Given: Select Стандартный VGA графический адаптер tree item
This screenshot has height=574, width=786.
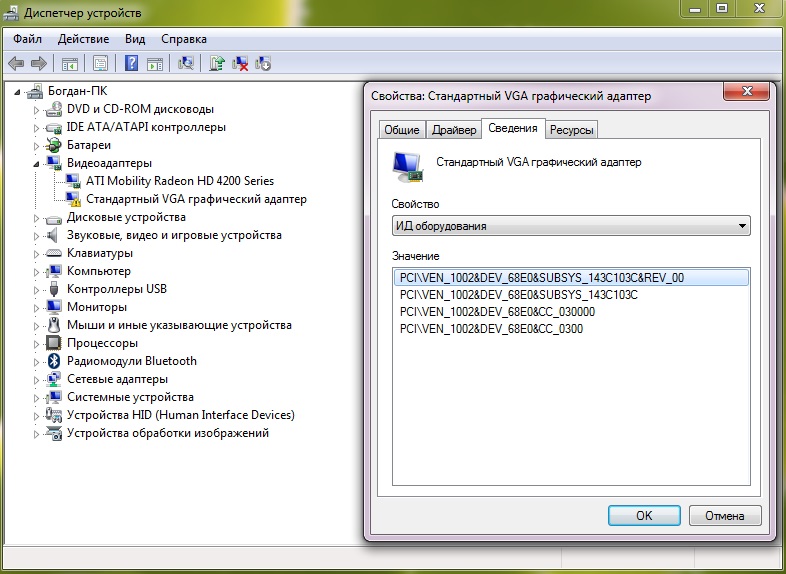Looking at the screenshot, I should pyautogui.click(x=196, y=199).
